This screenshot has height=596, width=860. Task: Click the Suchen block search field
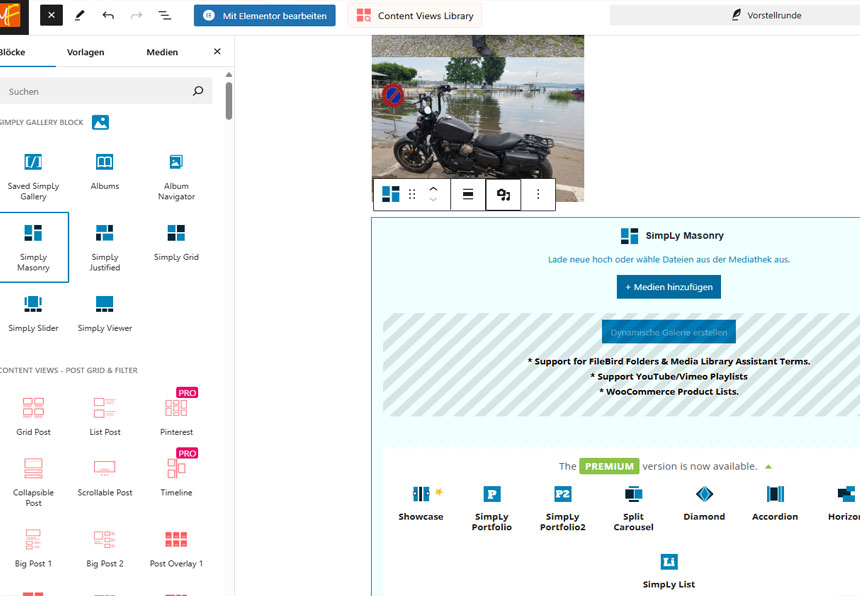click(x=98, y=92)
